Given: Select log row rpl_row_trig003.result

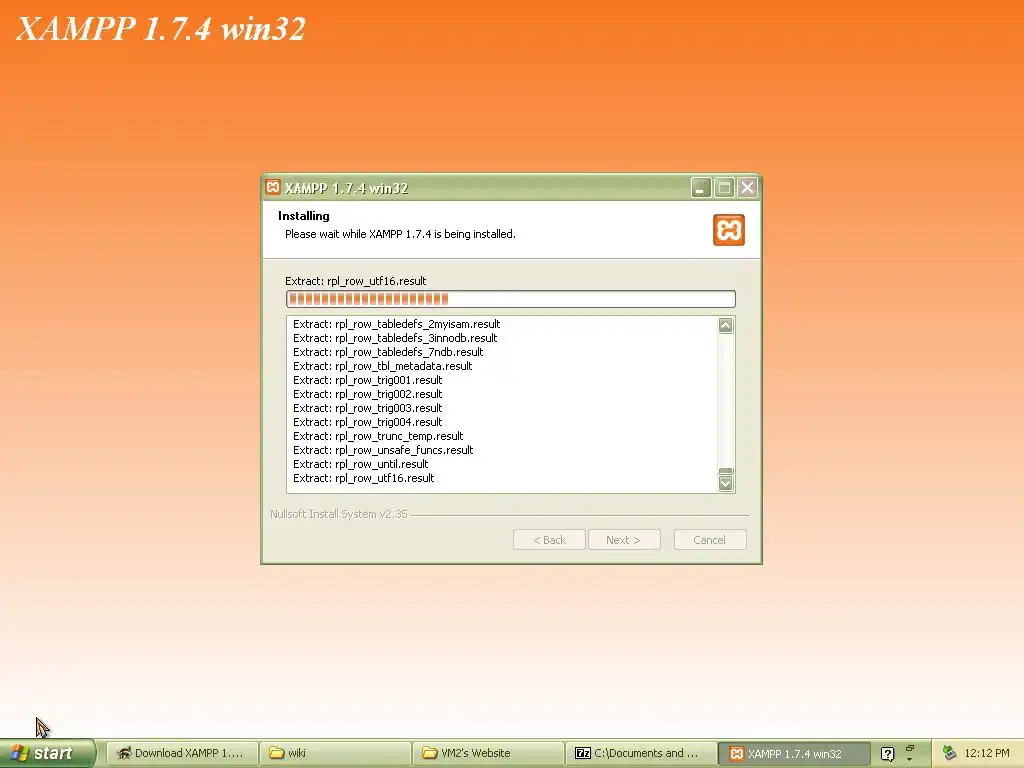Looking at the screenshot, I should click(368, 408).
